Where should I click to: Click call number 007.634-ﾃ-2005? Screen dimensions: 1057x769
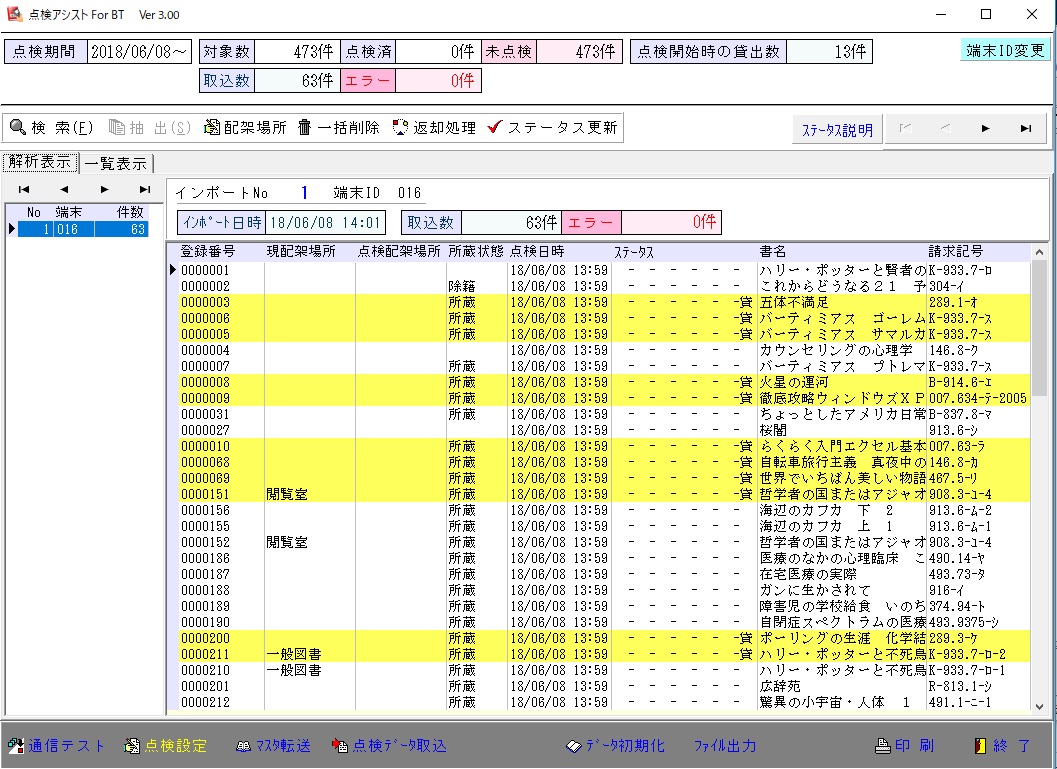point(978,398)
